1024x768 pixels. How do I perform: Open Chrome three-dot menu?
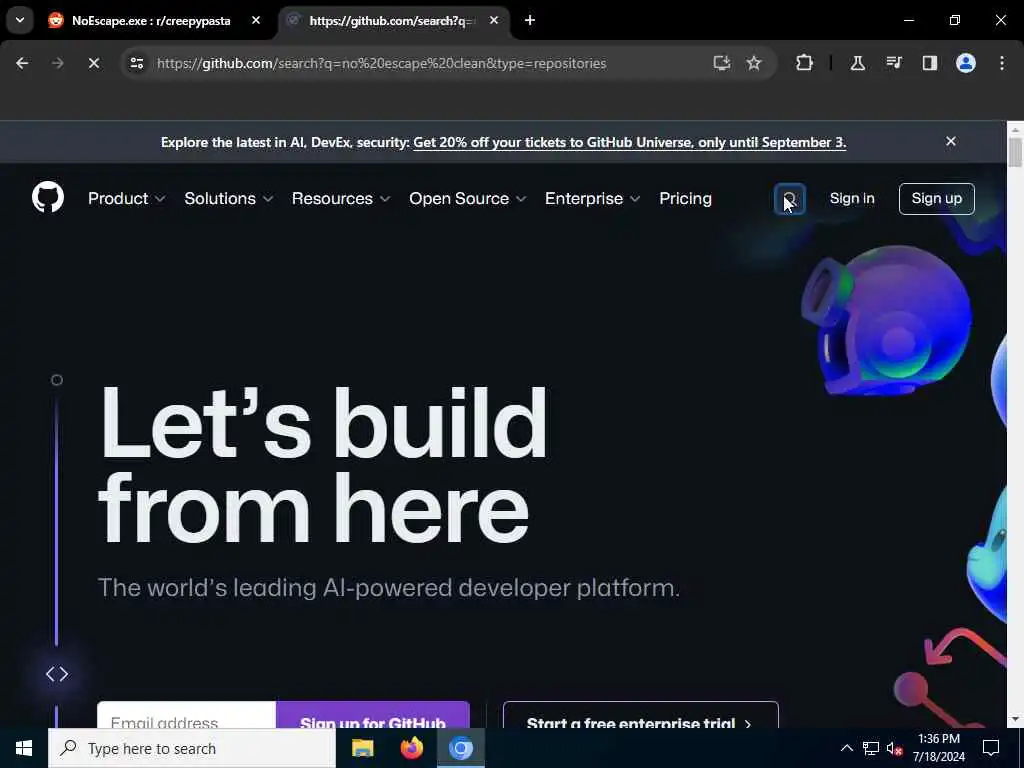pos(1002,63)
